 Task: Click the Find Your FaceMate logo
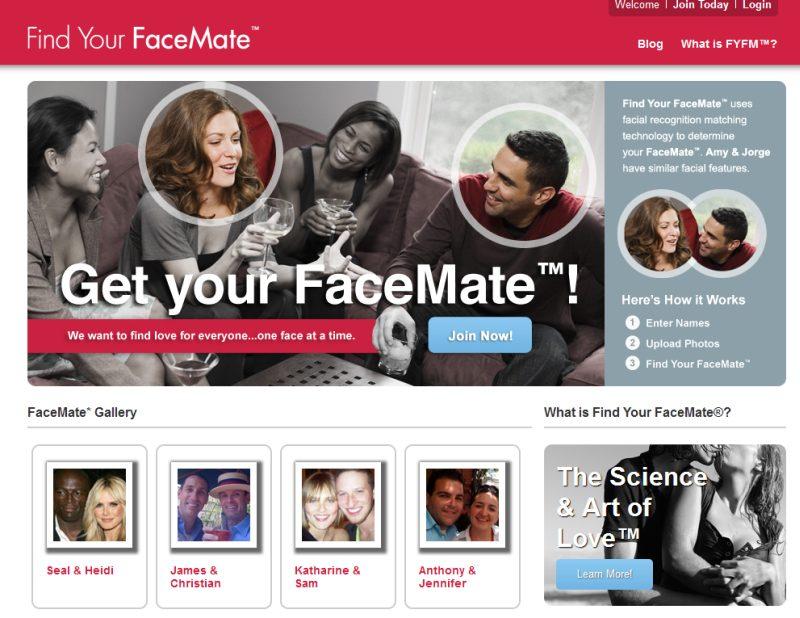pyautogui.click(x=143, y=38)
